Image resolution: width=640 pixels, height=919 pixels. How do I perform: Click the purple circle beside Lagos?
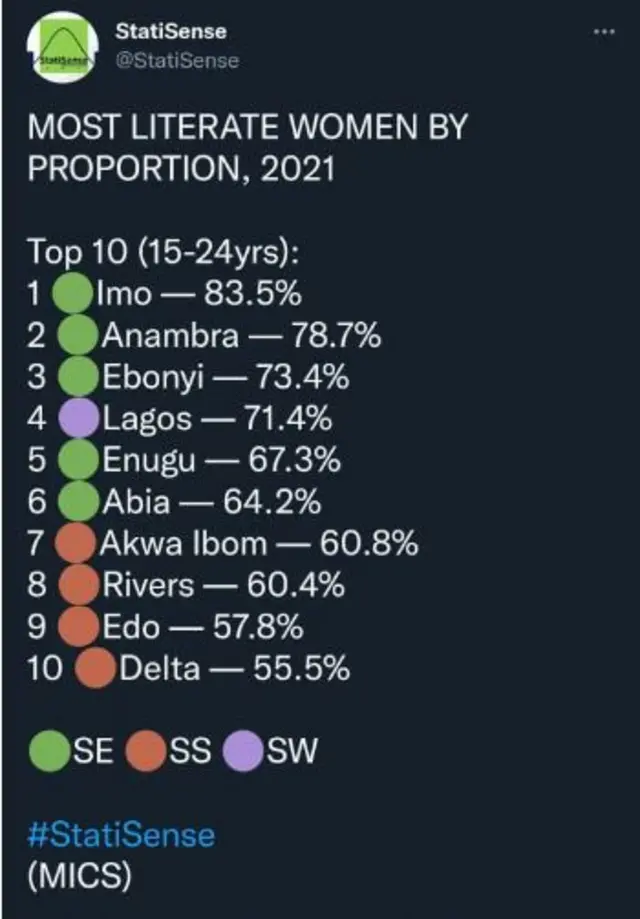(79, 419)
